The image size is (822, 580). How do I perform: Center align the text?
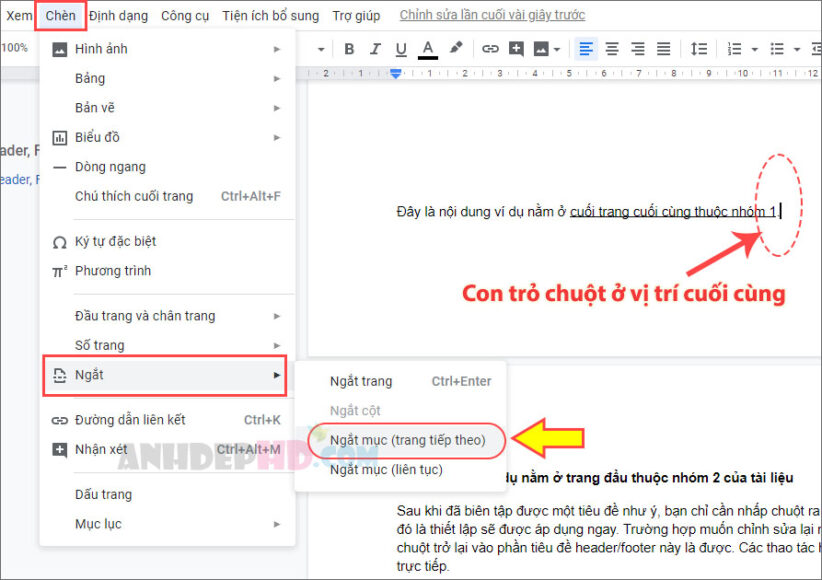612,49
